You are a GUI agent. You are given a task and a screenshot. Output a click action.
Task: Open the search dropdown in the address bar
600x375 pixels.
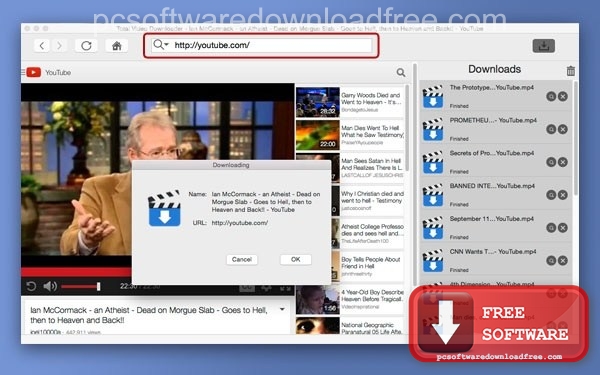point(160,45)
